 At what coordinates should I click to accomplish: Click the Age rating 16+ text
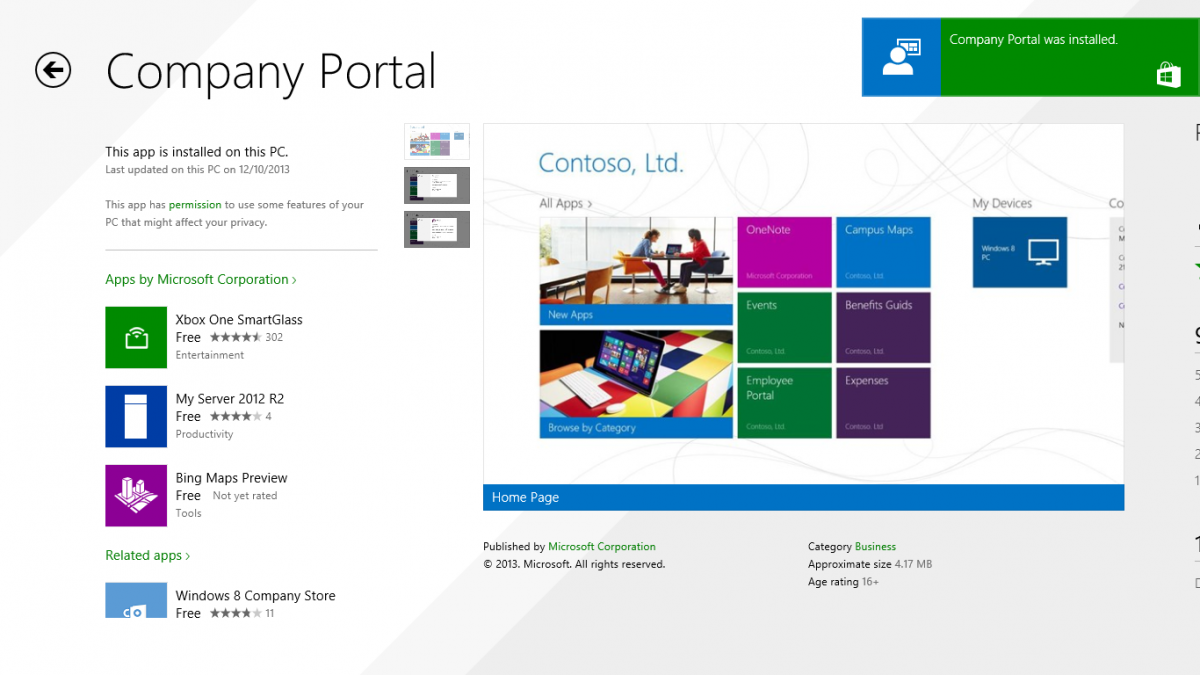(843, 582)
